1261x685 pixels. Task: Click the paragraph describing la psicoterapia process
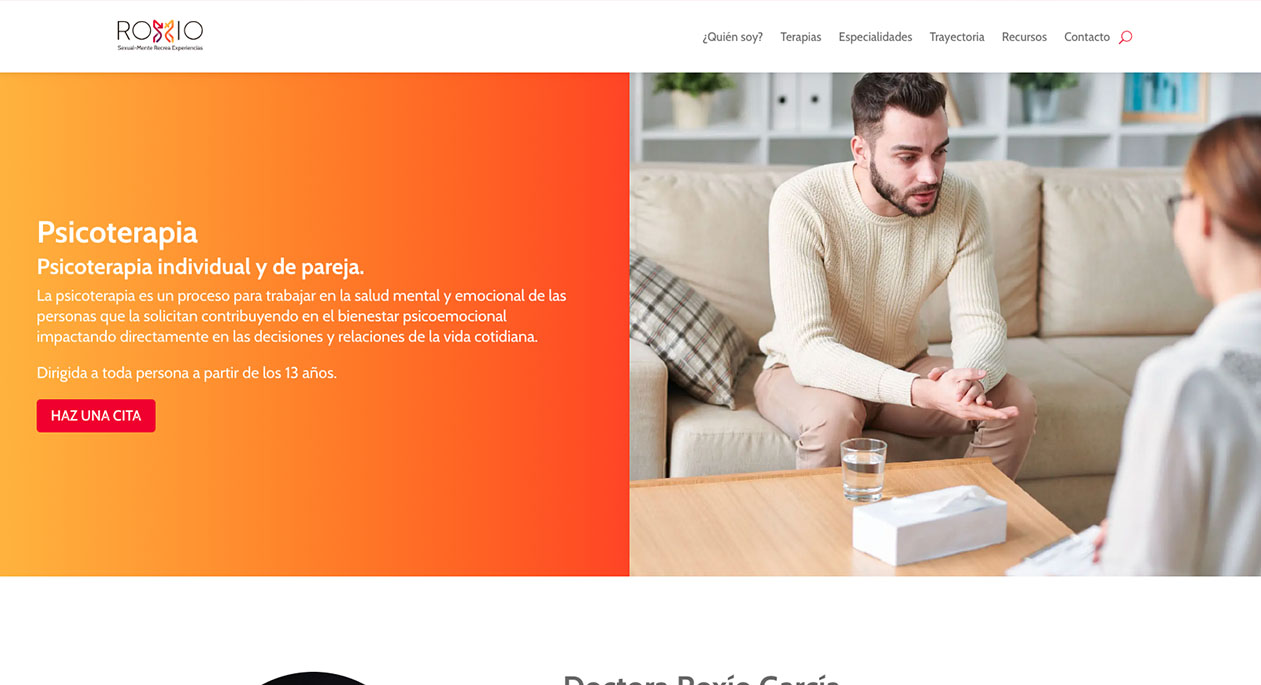click(301, 316)
